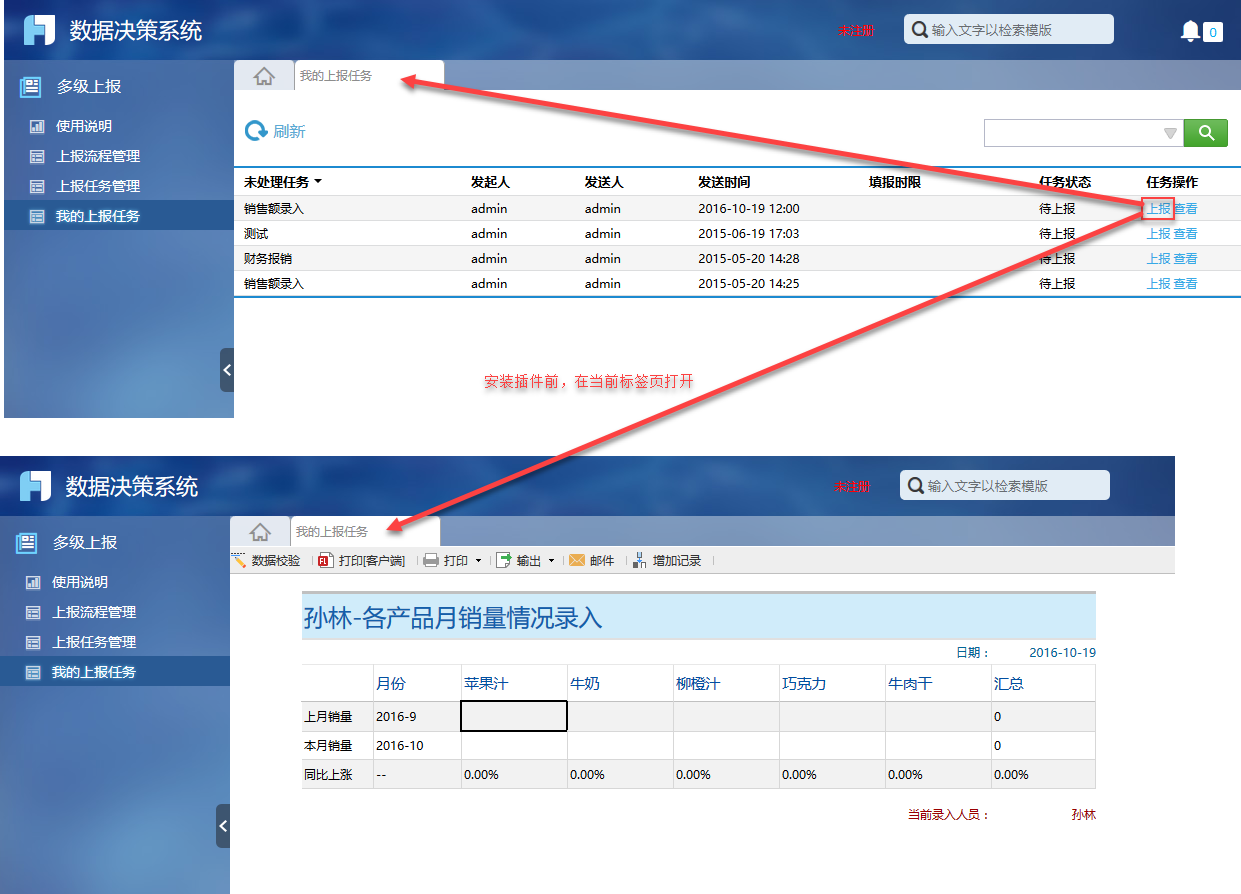Click the 增加记录 toolbar icon
This screenshot has height=894, width=1241.
pos(639,561)
